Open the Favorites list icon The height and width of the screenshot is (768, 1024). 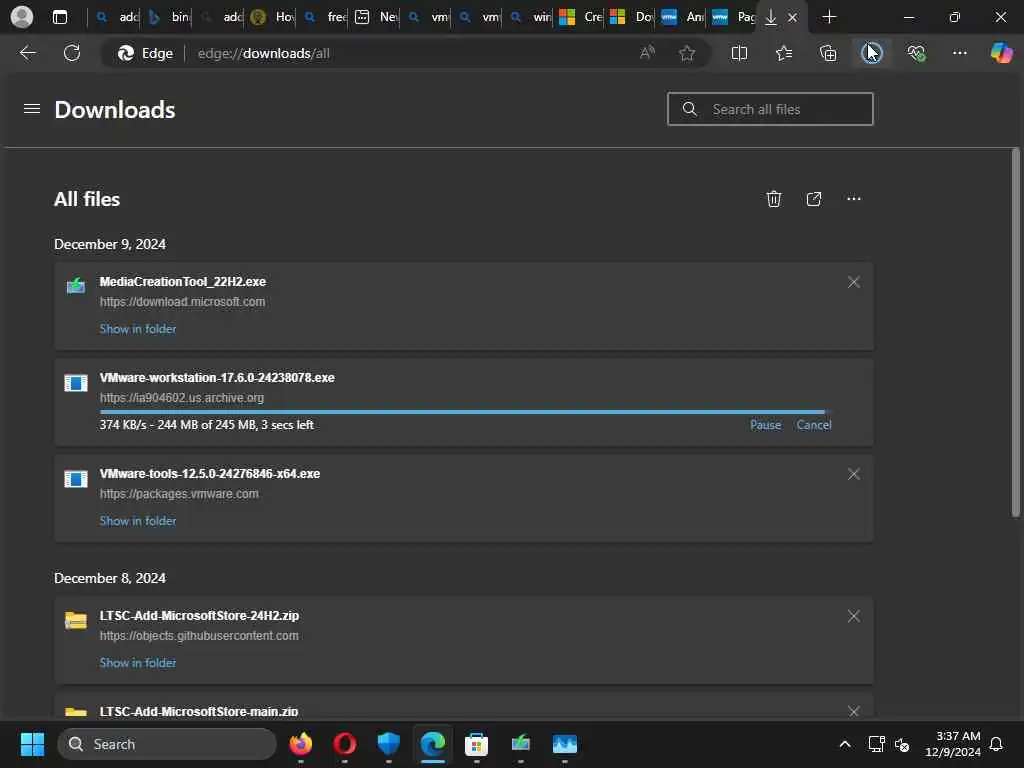click(x=784, y=53)
